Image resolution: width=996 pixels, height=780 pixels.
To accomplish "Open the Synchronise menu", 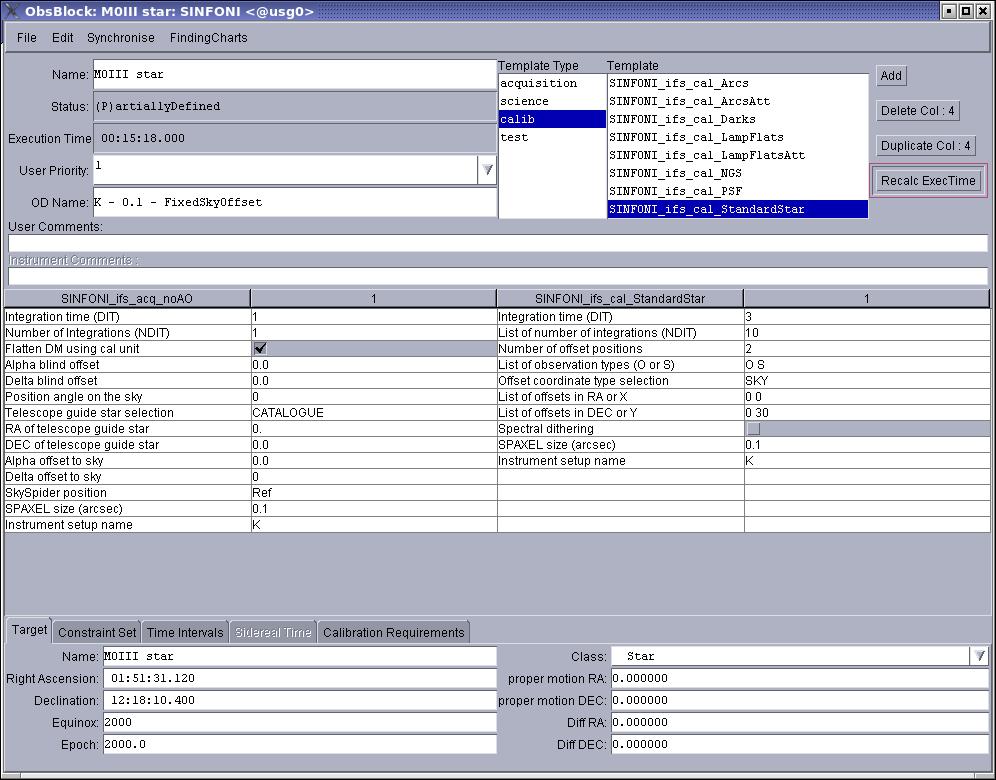I will [121, 37].
